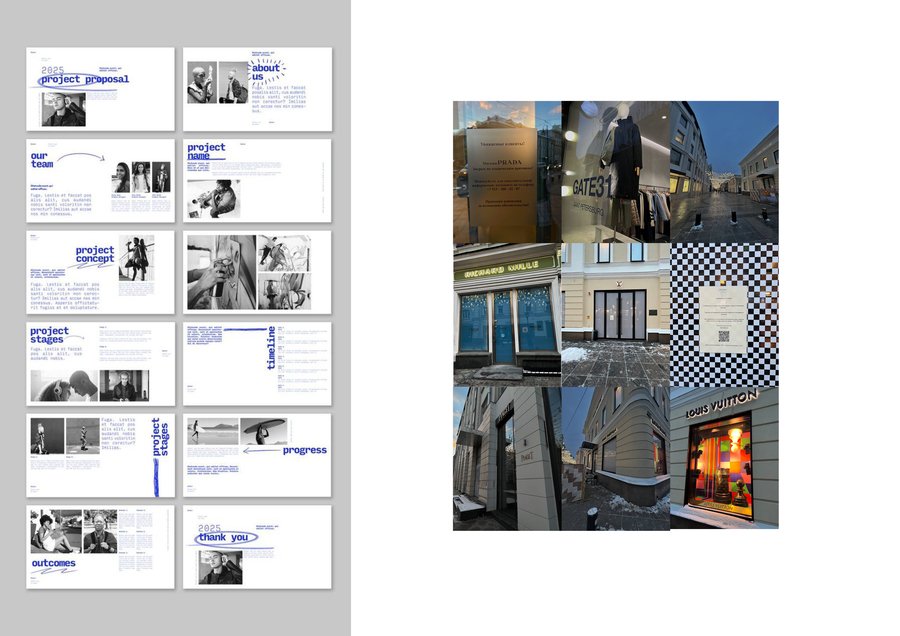
Task: Open the project stages slide with headphones photo
Action: coord(100,364)
